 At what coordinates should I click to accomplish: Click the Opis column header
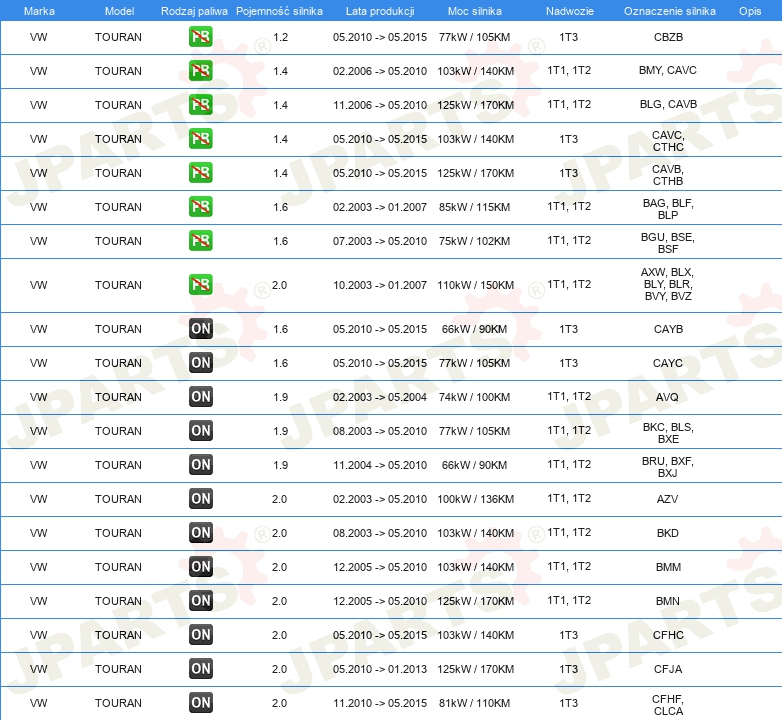coord(750,11)
